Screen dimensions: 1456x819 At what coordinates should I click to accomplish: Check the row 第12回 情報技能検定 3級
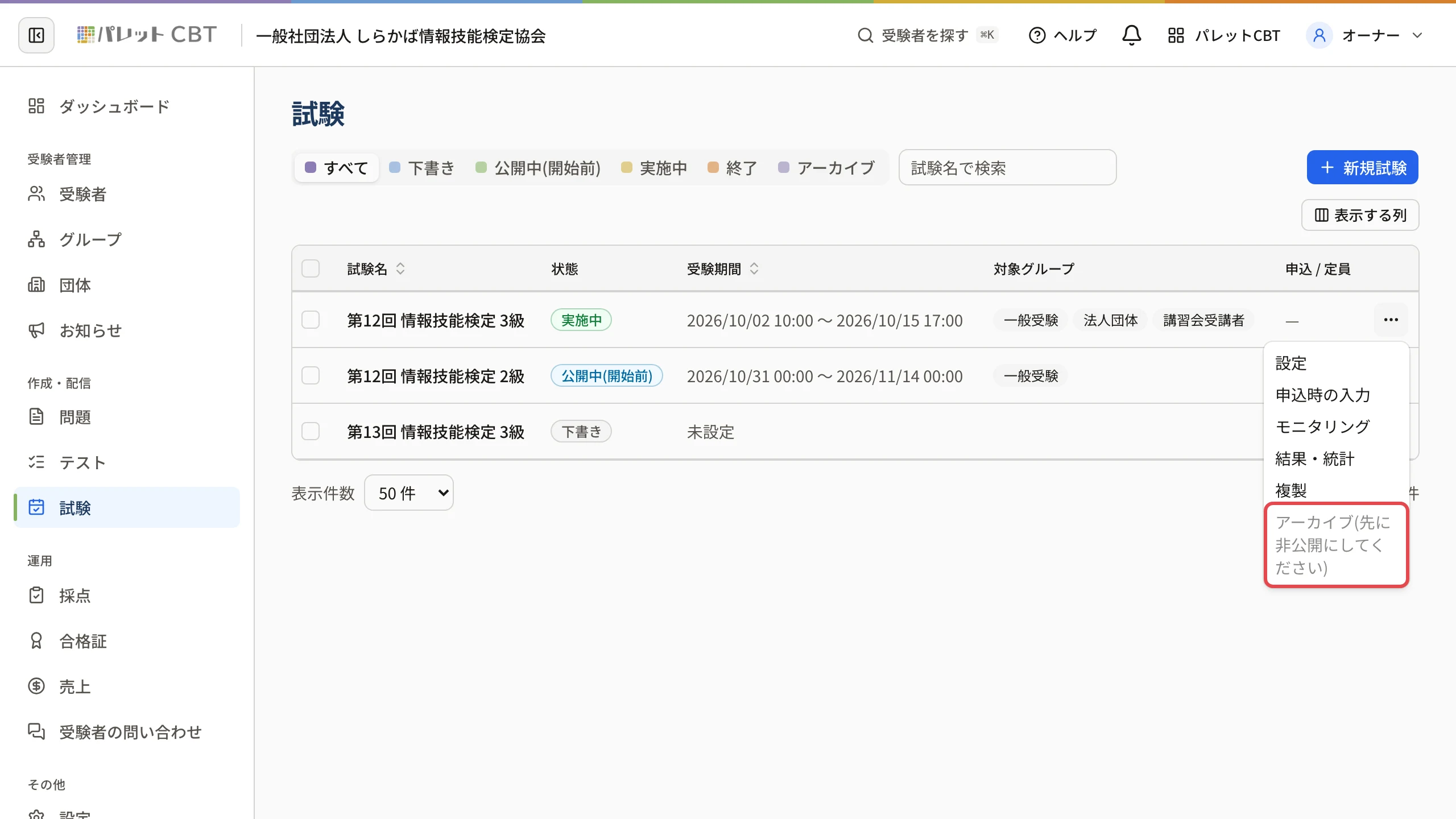311,320
